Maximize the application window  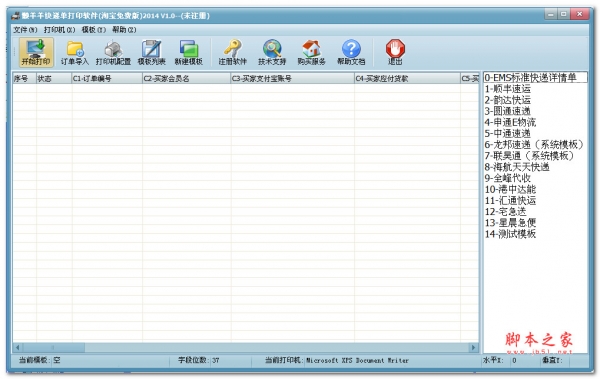pyautogui.click(x=564, y=15)
